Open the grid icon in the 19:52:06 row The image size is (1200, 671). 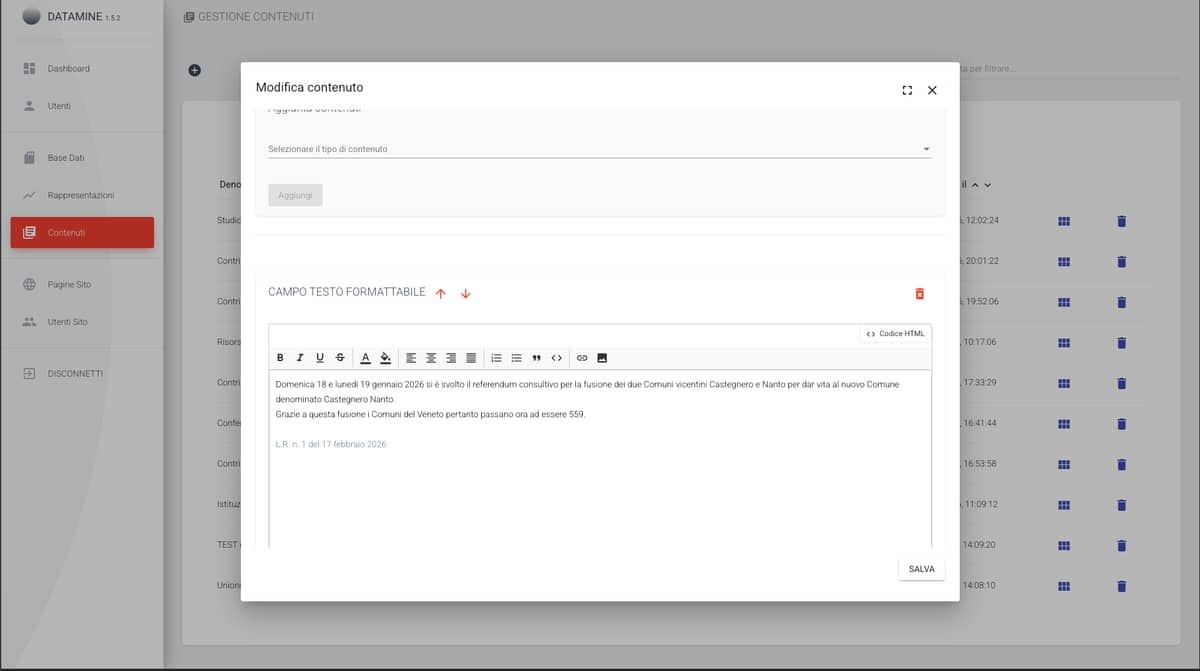pyautogui.click(x=1064, y=302)
